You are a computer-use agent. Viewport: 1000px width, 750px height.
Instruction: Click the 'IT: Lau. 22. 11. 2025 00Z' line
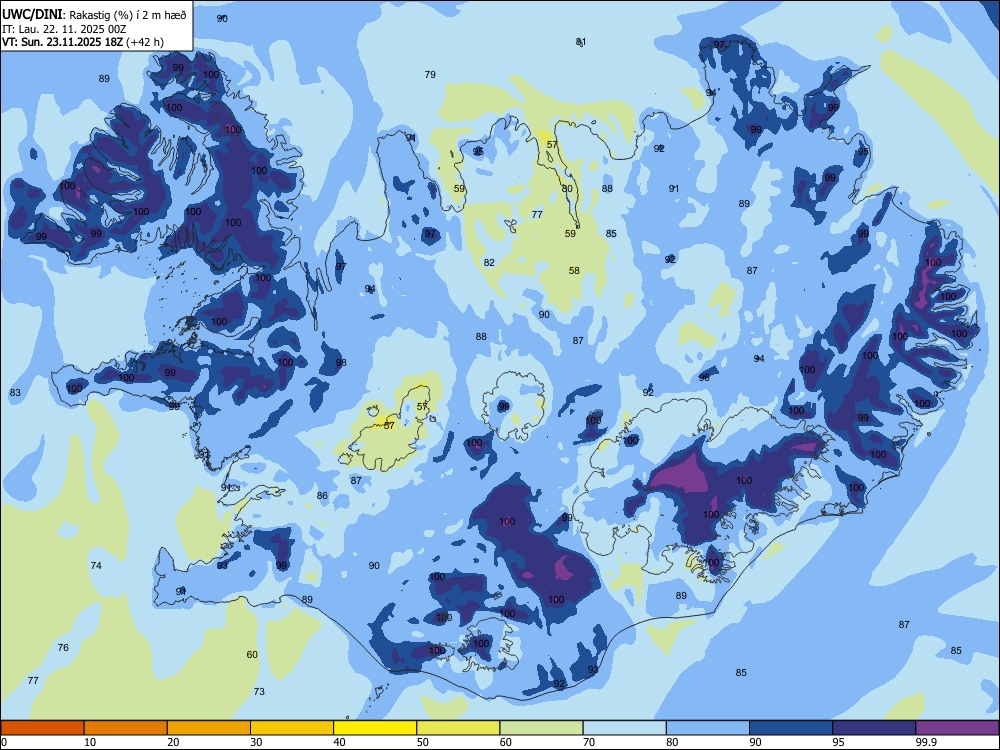62,29
